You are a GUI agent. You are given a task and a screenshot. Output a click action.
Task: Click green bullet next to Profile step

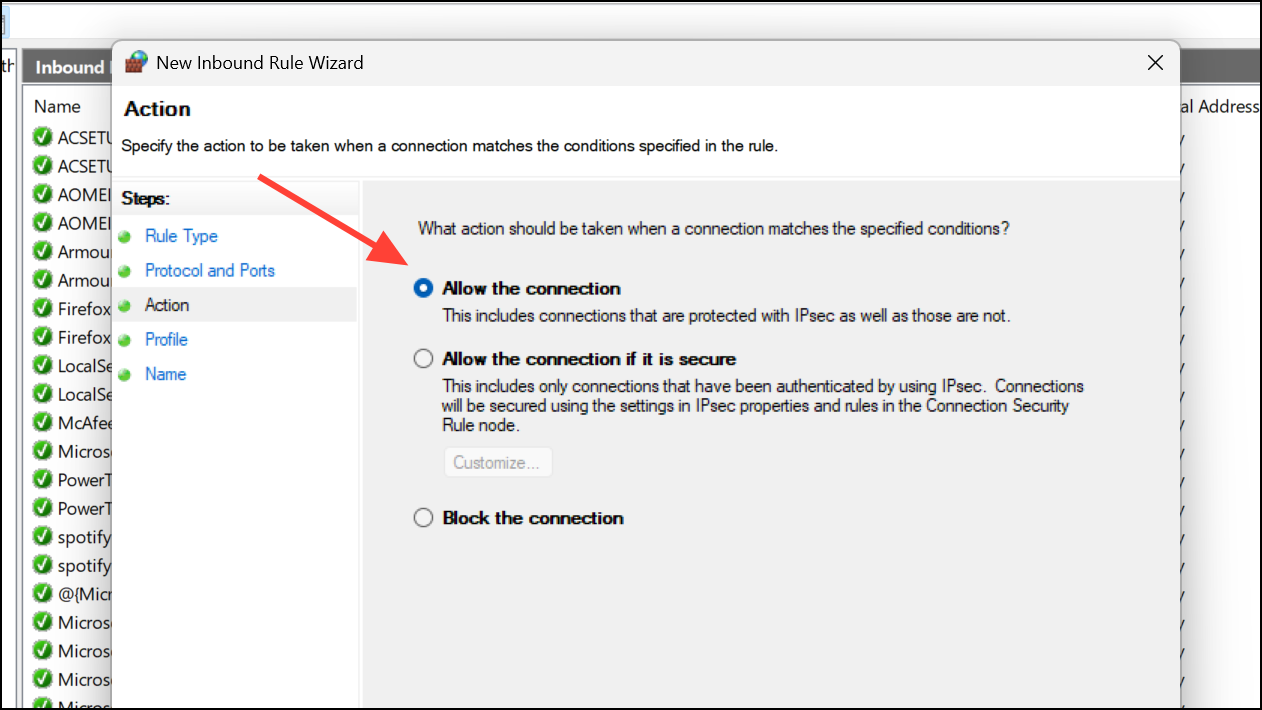click(x=125, y=340)
